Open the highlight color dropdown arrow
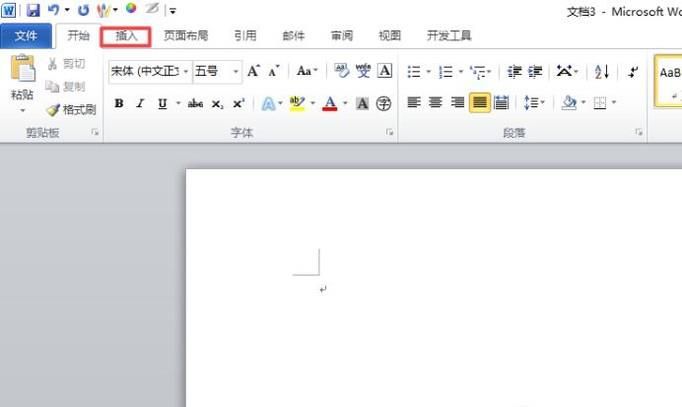Image resolution: width=682 pixels, height=407 pixels. 312,103
